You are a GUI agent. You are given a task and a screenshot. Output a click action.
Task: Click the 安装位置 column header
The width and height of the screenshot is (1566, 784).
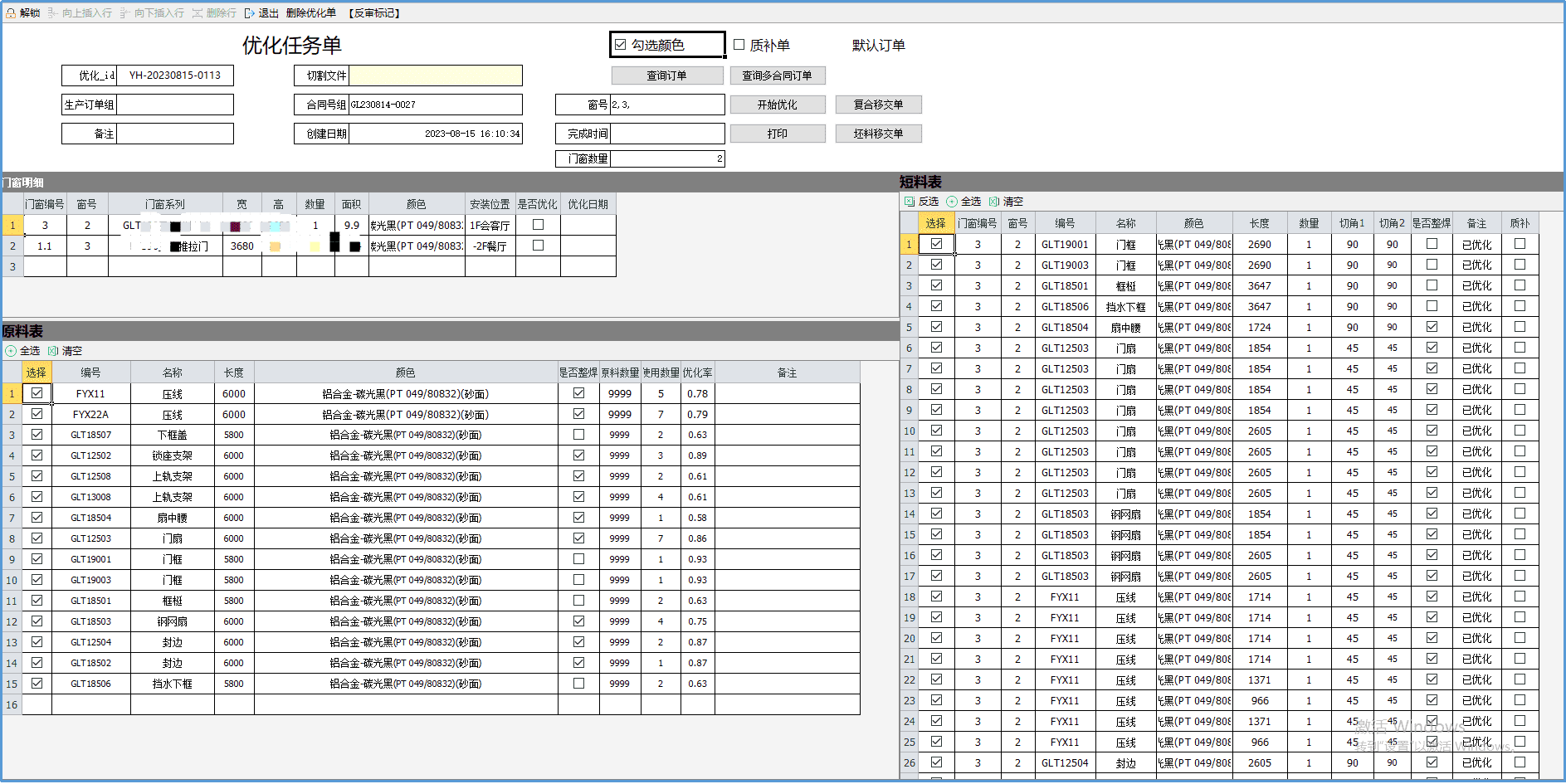point(490,204)
